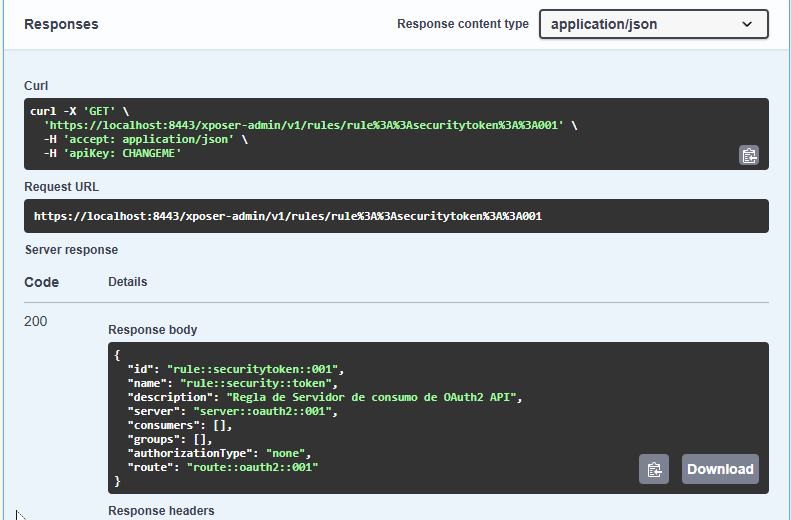791x520 pixels.
Task: Open the application/json content type dropdown
Action: click(x=653, y=24)
